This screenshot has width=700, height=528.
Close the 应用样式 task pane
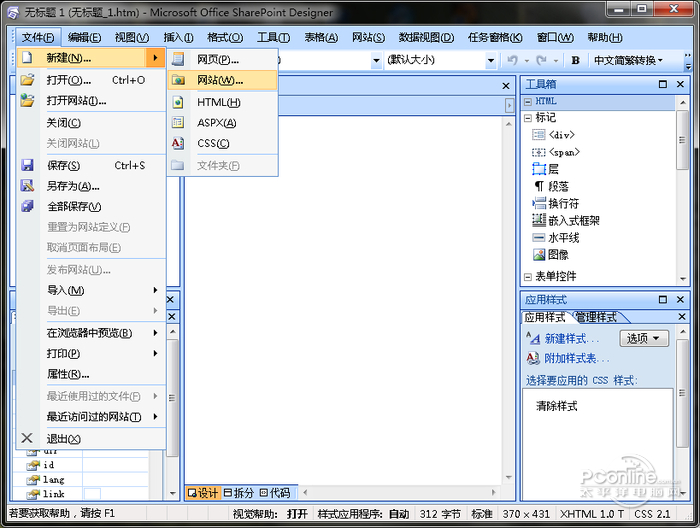point(680,299)
